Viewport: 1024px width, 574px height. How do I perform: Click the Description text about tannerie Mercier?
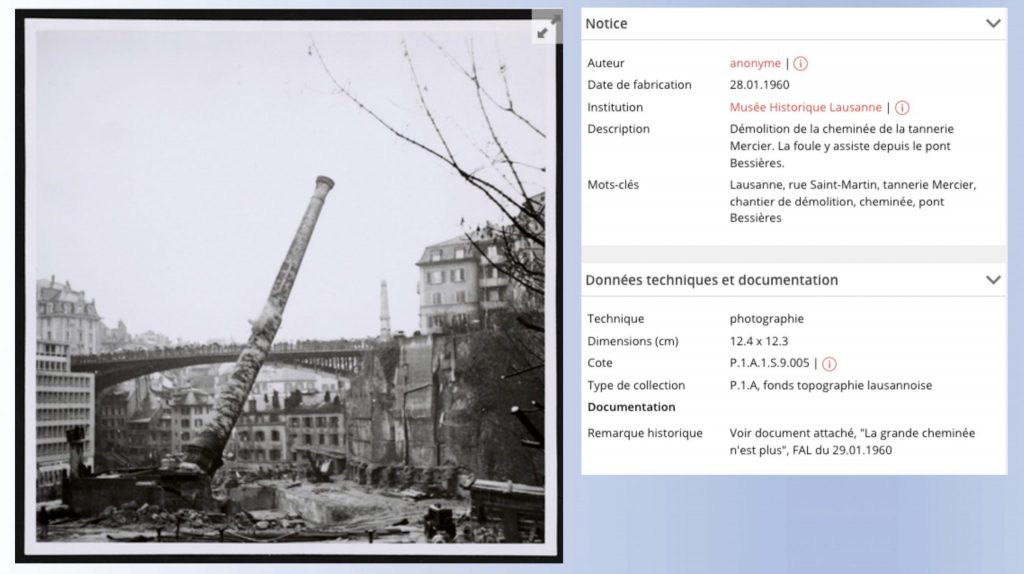click(x=841, y=146)
